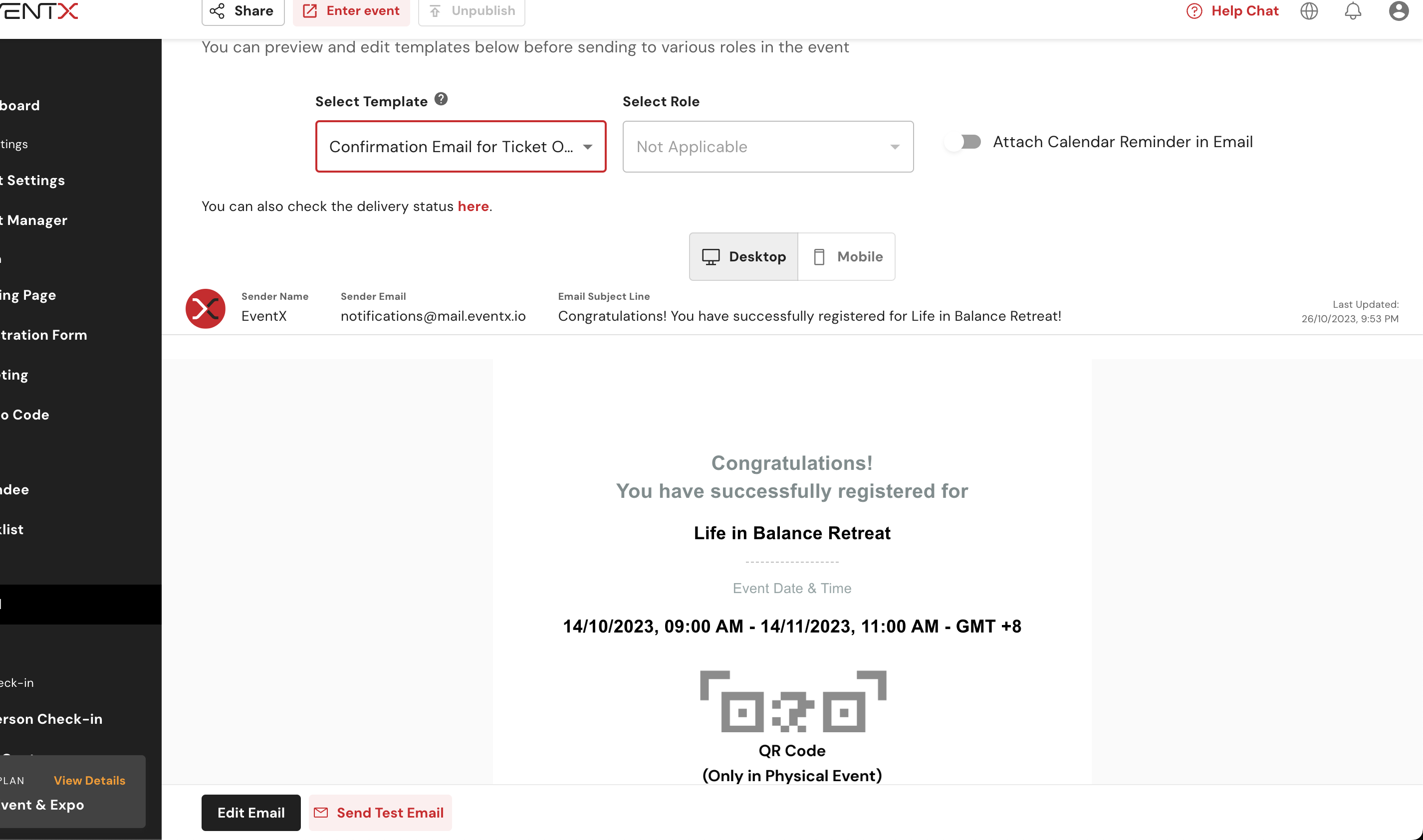The height and width of the screenshot is (840, 1423).
Task: Click the EventX logo in header
Action: [39, 11]
